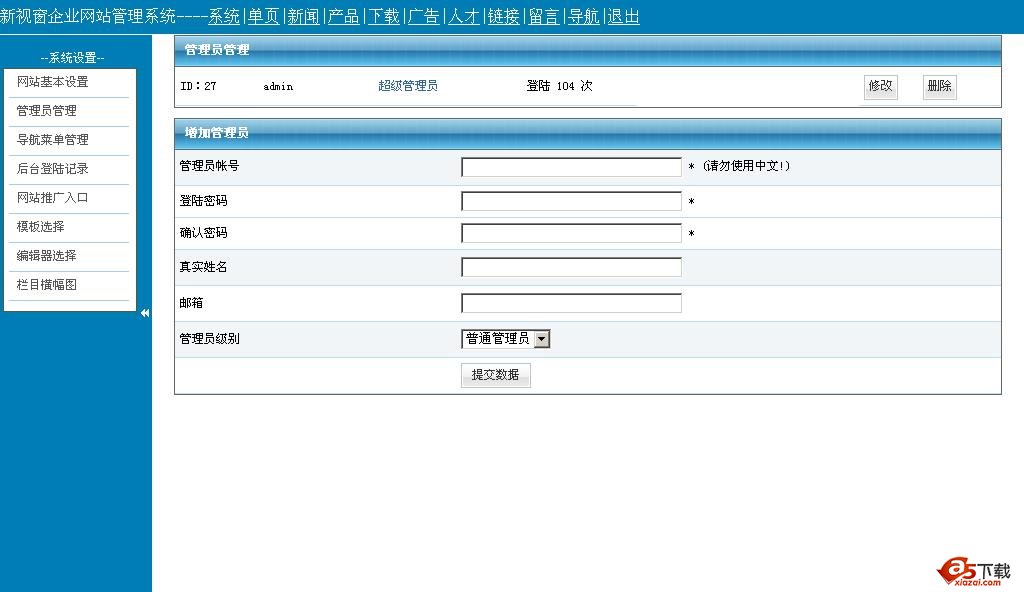The width and height of the screenshot is (1024, 592).
Task: Collapse the sidebar with the double-arrow icon
Action: tap(145, 313)
